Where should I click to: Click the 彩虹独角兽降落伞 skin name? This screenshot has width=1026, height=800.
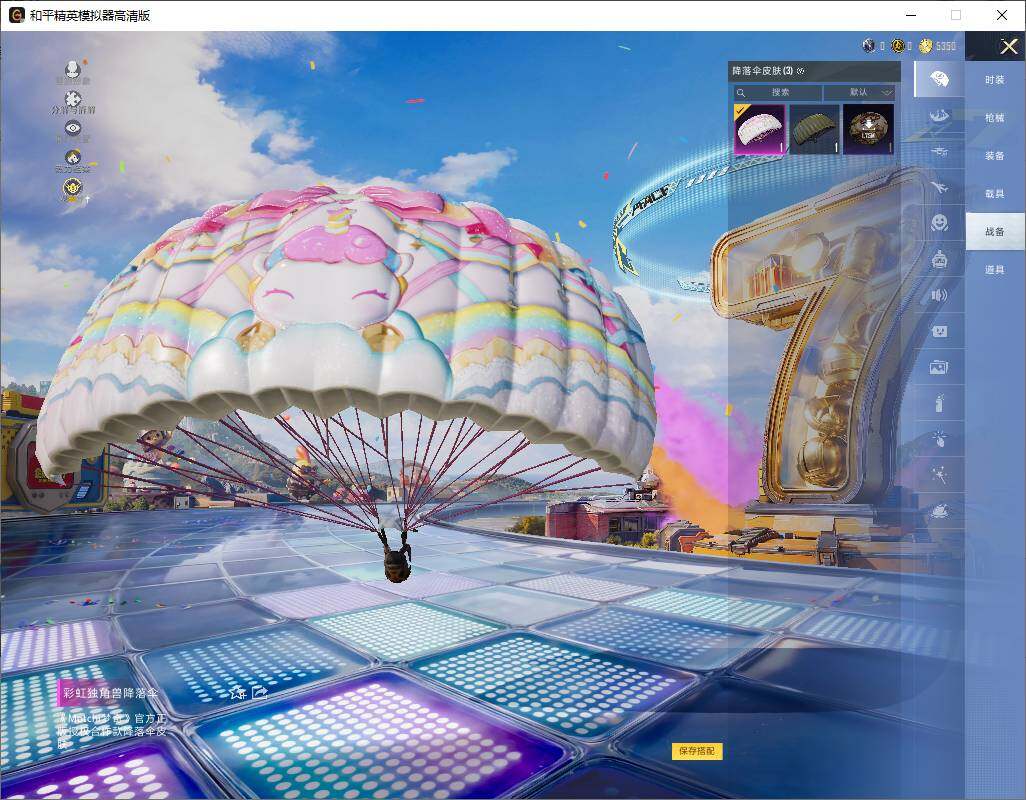pos(110,693)
